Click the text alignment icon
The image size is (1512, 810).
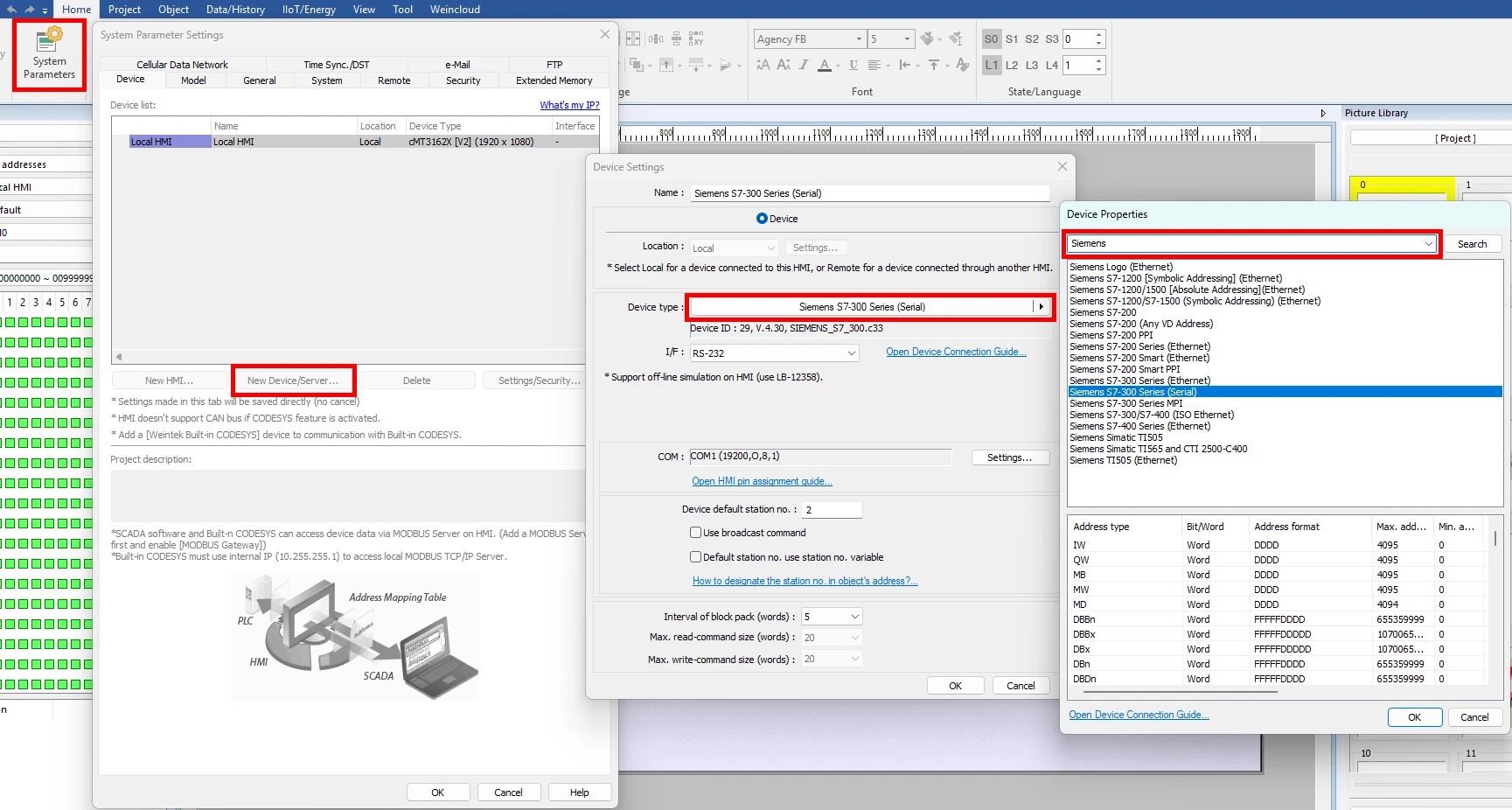pos(874,65)
